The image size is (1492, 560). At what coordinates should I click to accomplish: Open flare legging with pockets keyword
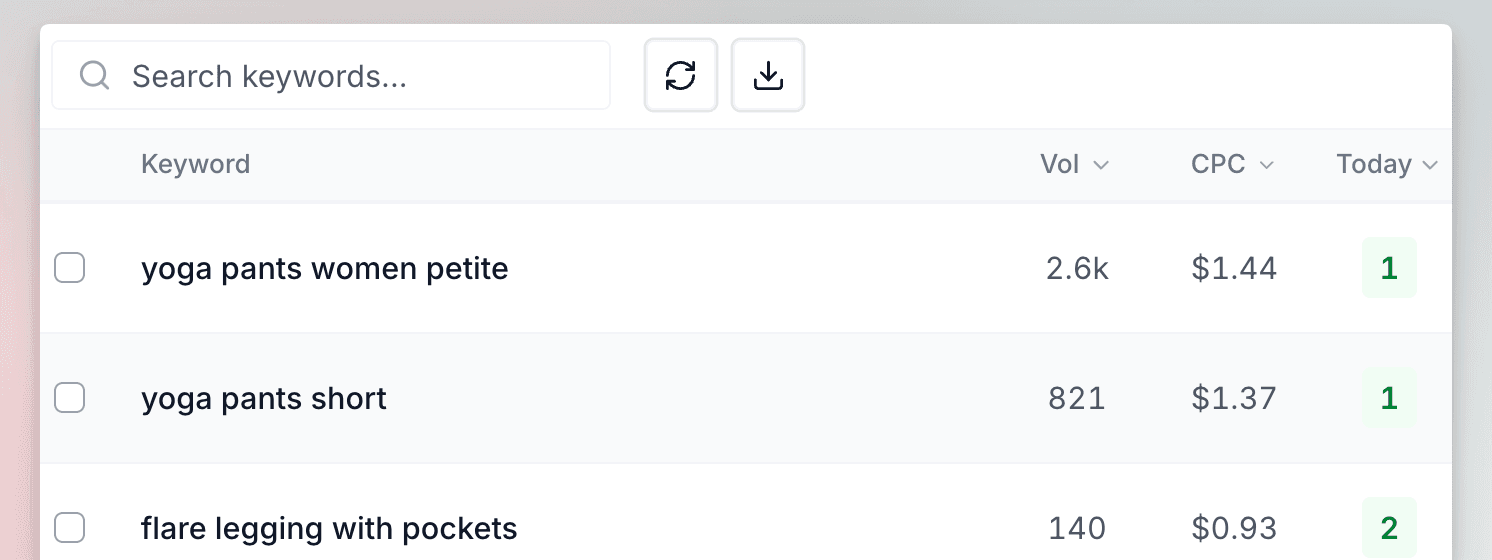pyautogui.click(x=329, y=527)
